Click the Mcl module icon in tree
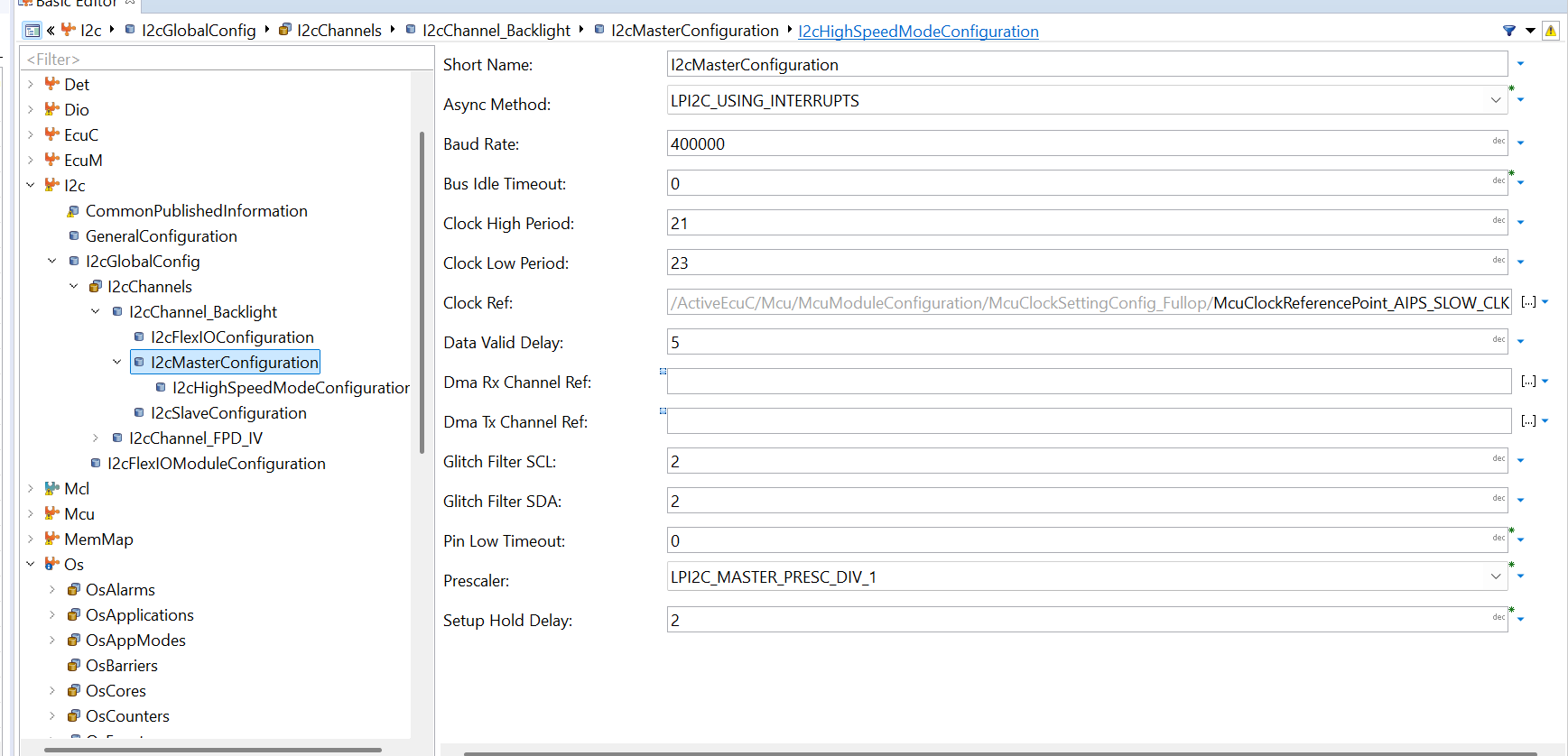The width and height of the screenshot is (1568, 756). [x=52, y=488]
